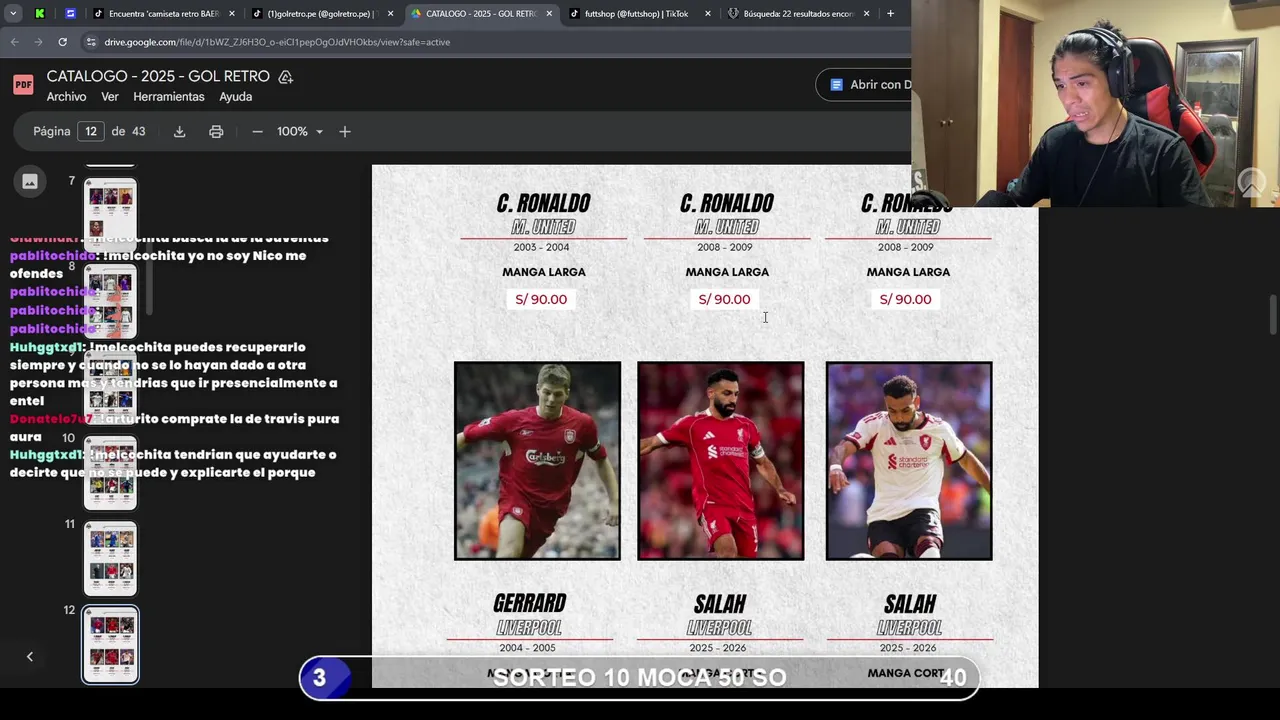The height and width of the screenshot is (720, 1280).
Task: Click the CATALOGO - 2025 - GOL RETRO title
Action: (x=158, y=76)
